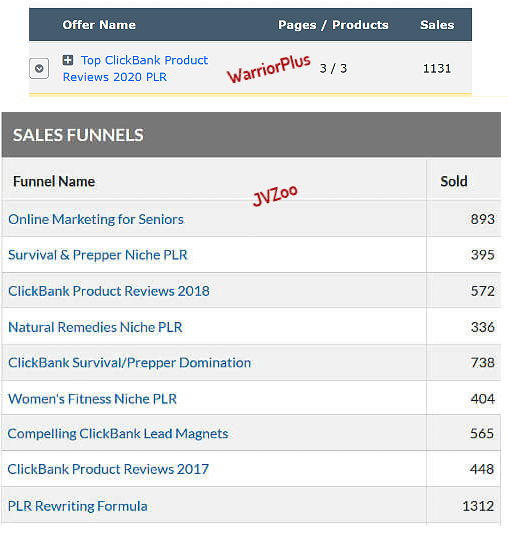The width and height of the screenshot is (508, 533).
Task: Sort by the Sales column header
Action: [437, 25]
